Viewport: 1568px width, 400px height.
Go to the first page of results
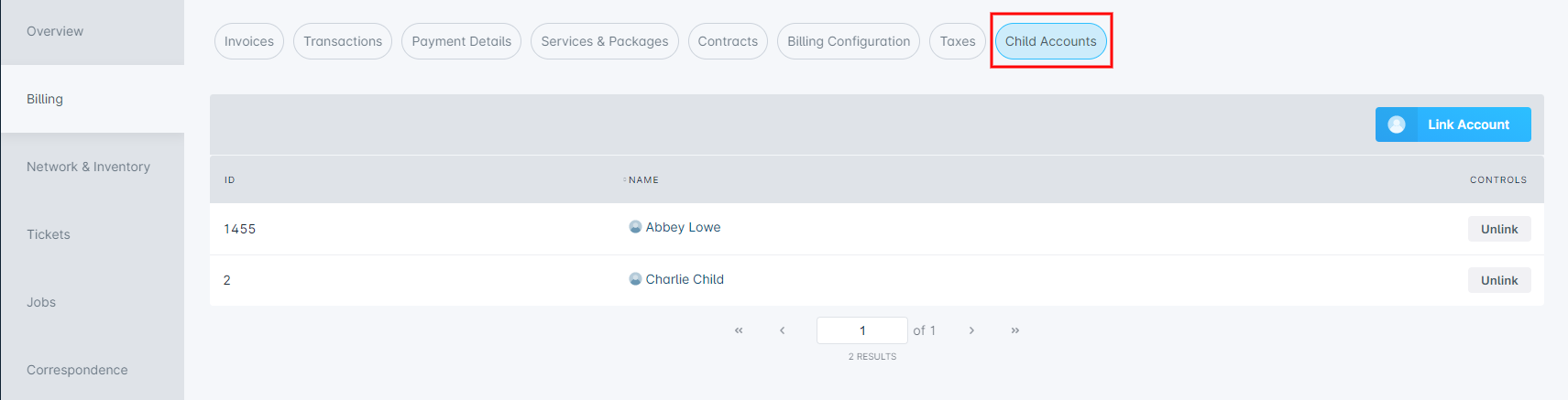(739, 330)
